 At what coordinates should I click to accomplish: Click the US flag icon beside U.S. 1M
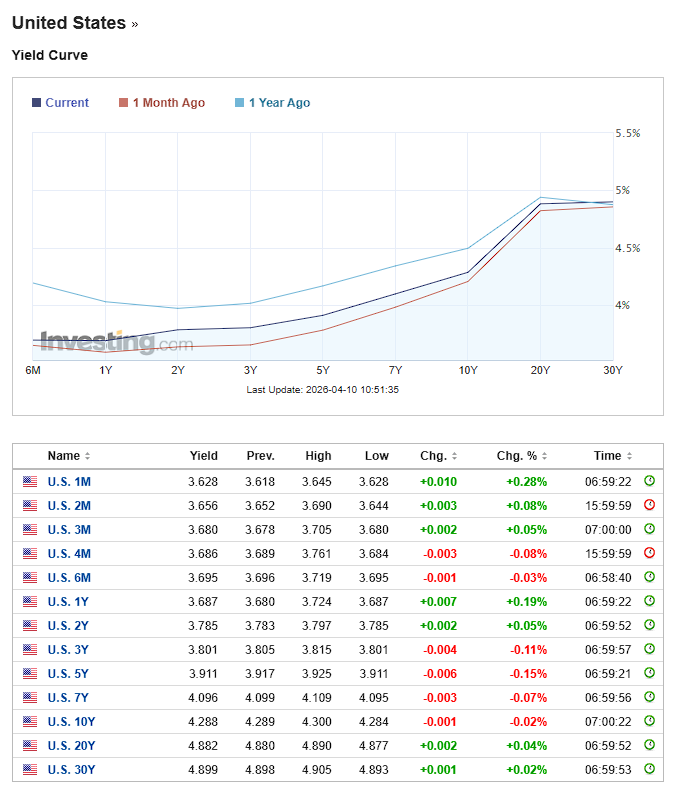(30, 481)
